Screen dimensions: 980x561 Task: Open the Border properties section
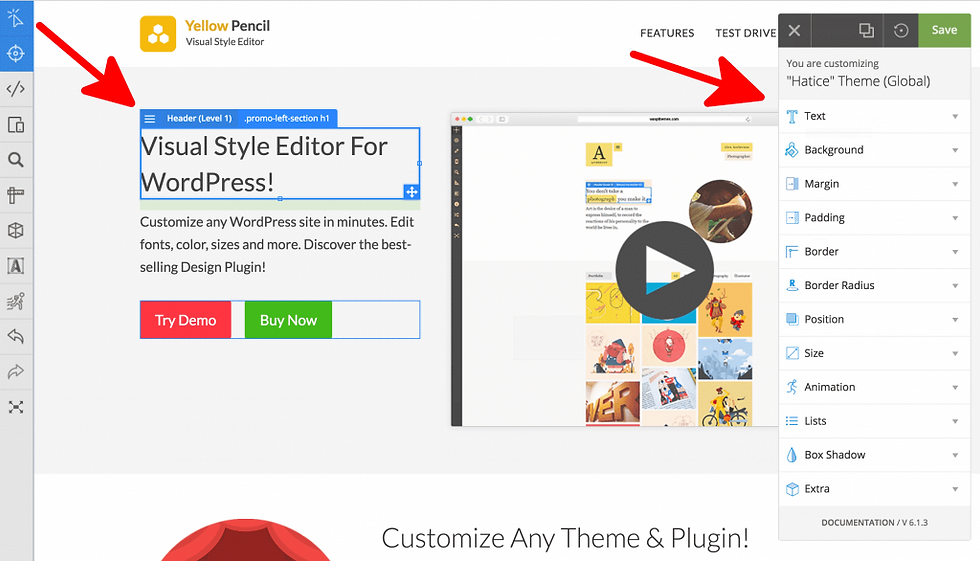[874, 251]
